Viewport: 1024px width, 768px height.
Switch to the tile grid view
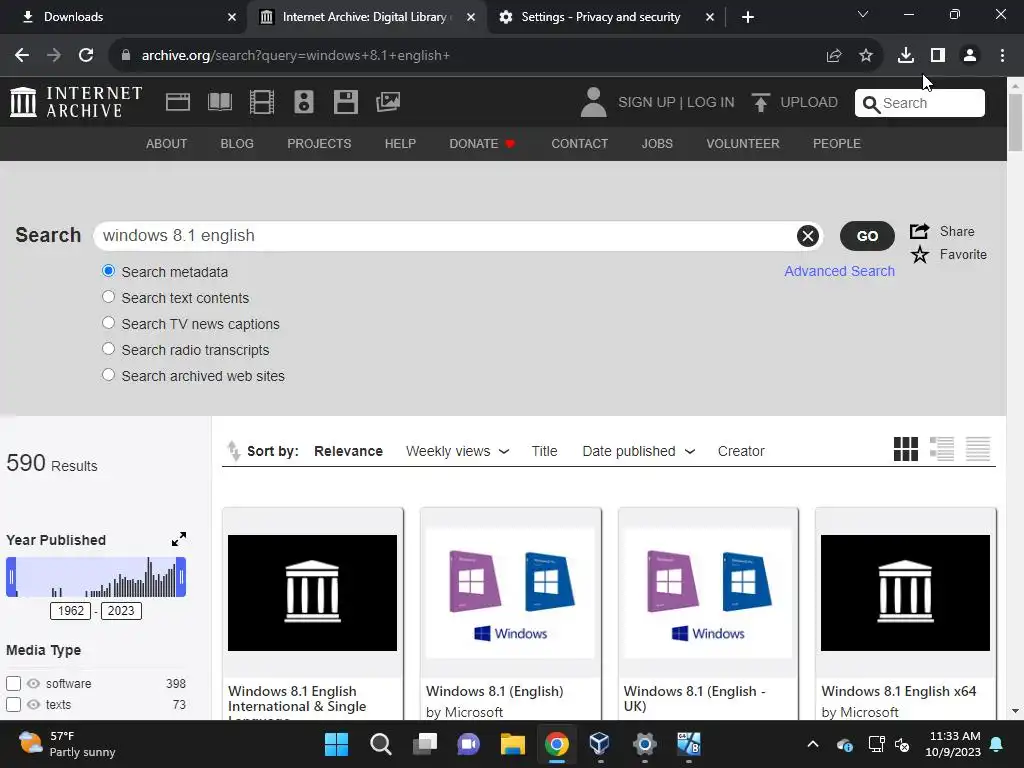tap(906, 449)
